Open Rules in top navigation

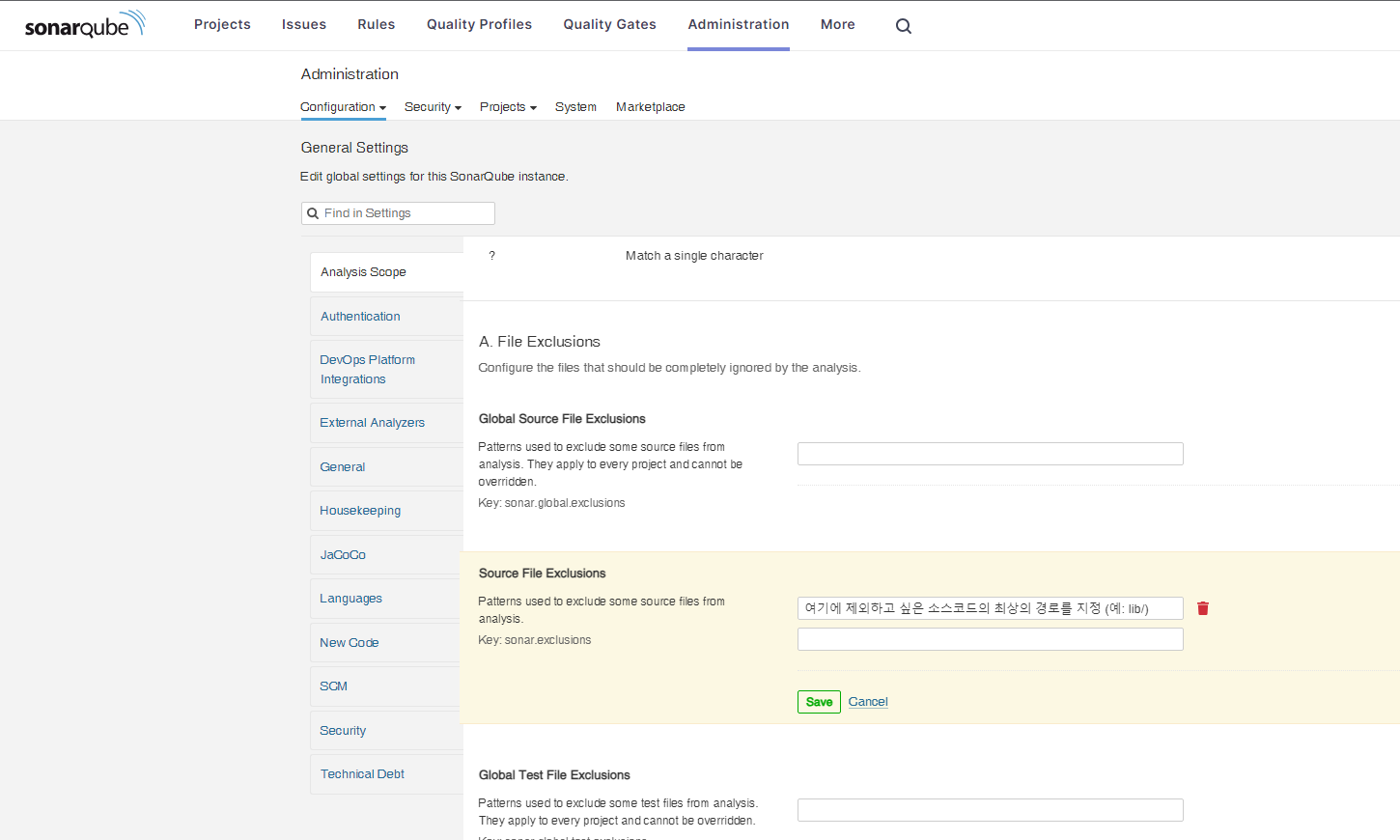click(x=377, y=24)
